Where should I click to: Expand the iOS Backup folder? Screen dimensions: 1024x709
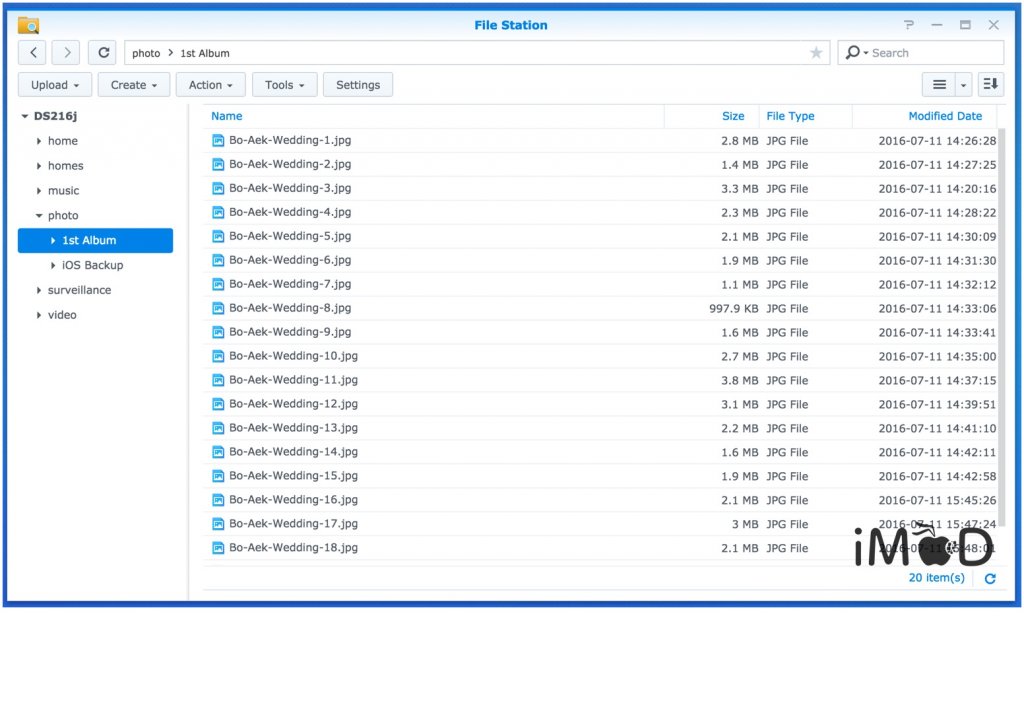click(x=54, y=265)
